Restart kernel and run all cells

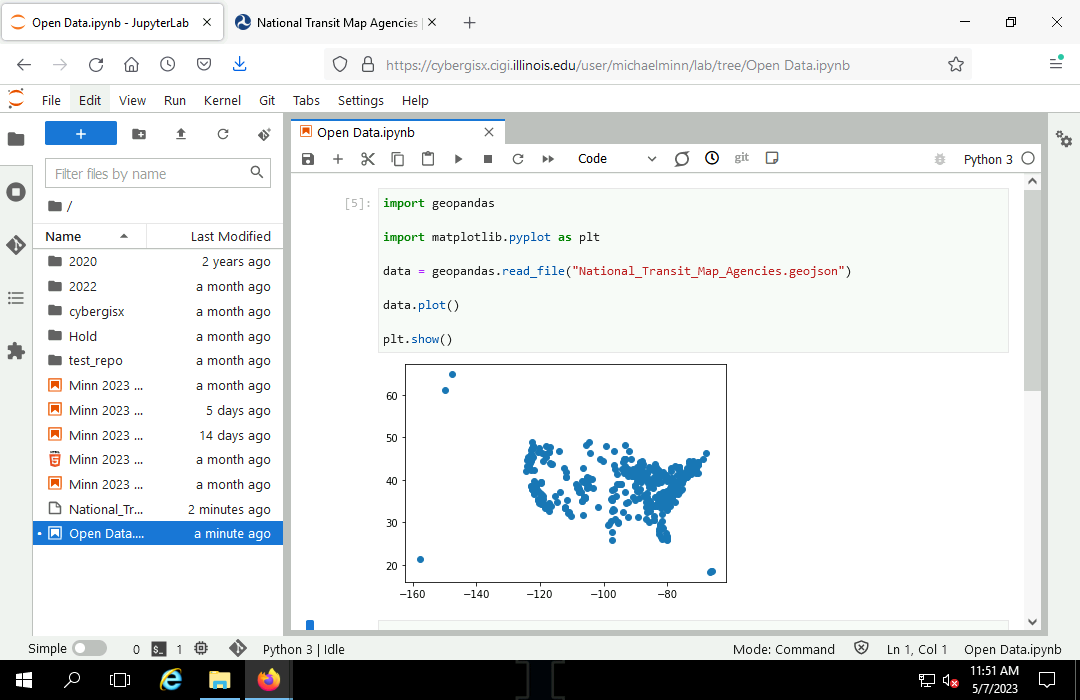(548, 159)
